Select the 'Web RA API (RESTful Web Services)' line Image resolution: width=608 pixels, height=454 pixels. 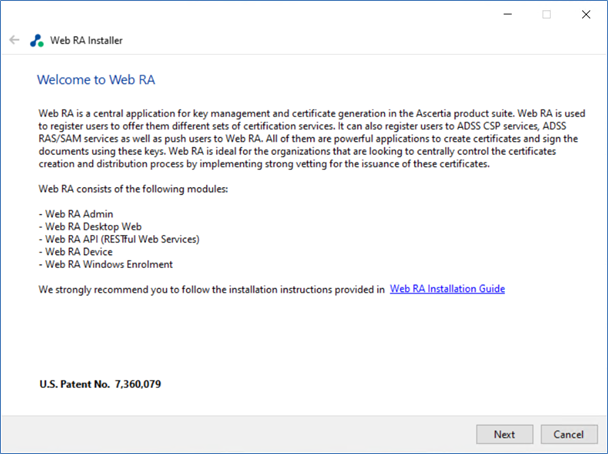pyautogui.click(x=119, y=239)
